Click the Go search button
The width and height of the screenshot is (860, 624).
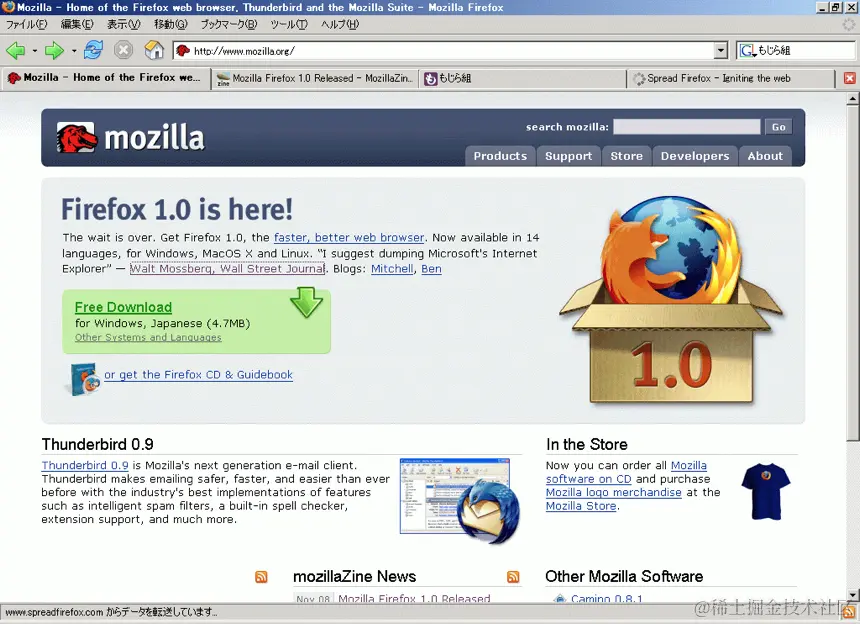coord(779,127)
